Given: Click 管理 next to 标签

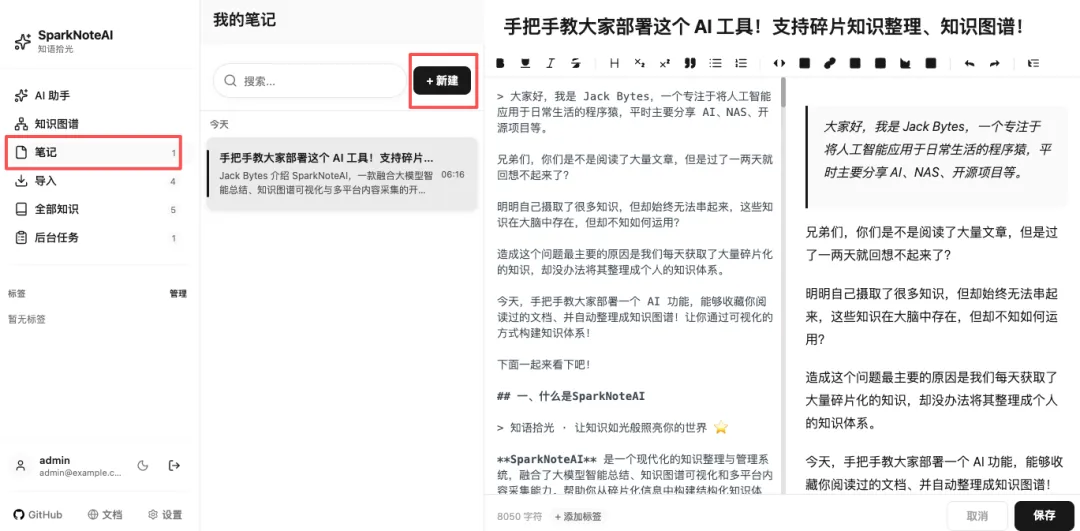Looking at the screenshot, I should point(178,293).
